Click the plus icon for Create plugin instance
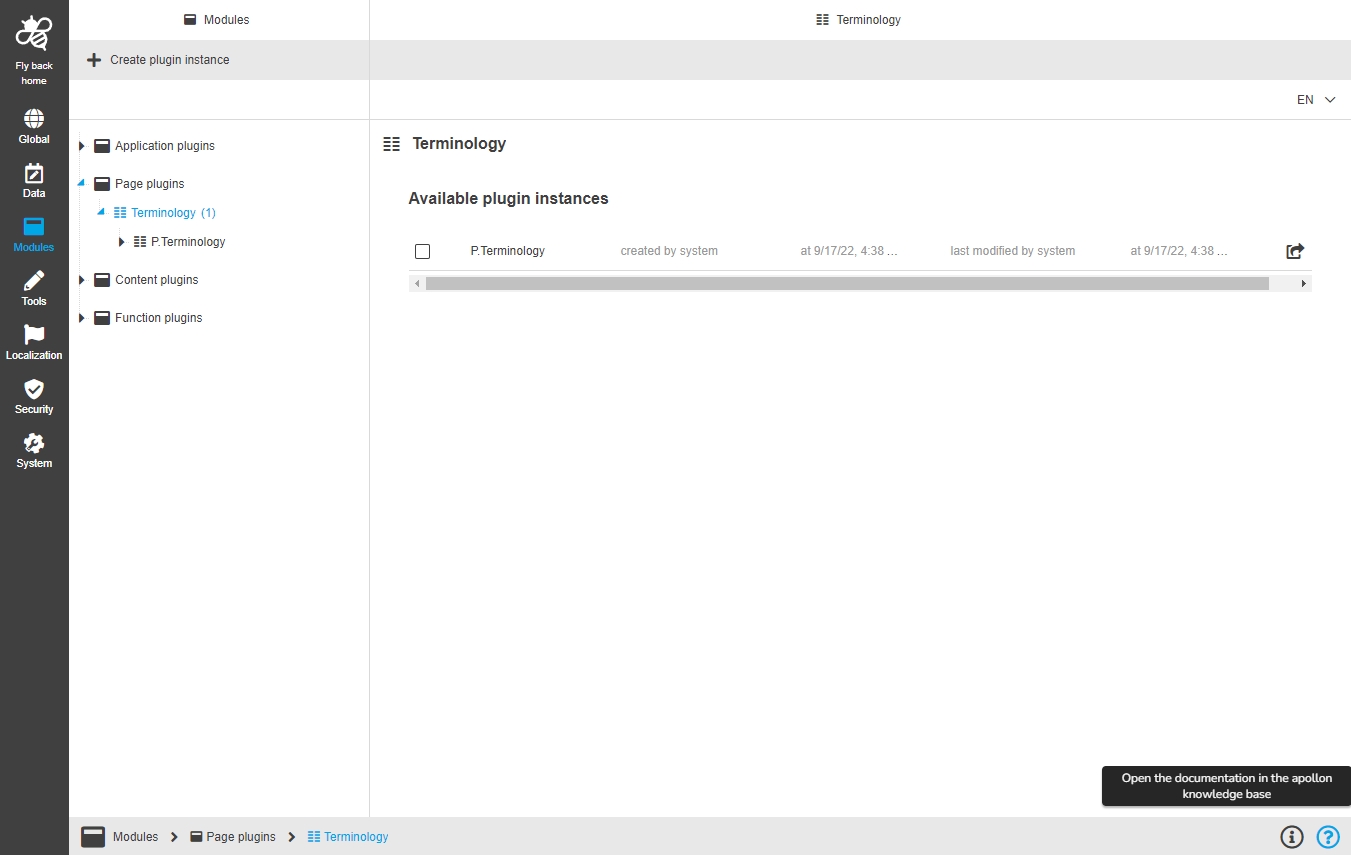This screenshot has width=1351, height=855. coord(94,60)
